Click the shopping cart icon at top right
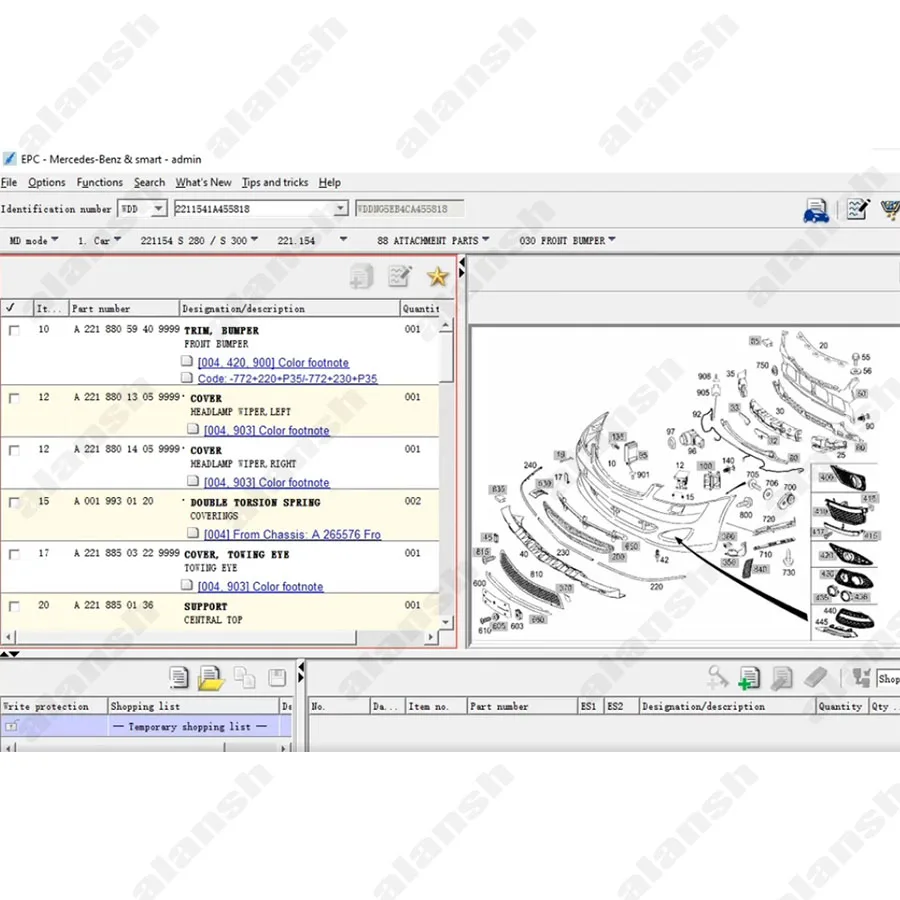The image size is (900, 900). click(x=891, y=210)
